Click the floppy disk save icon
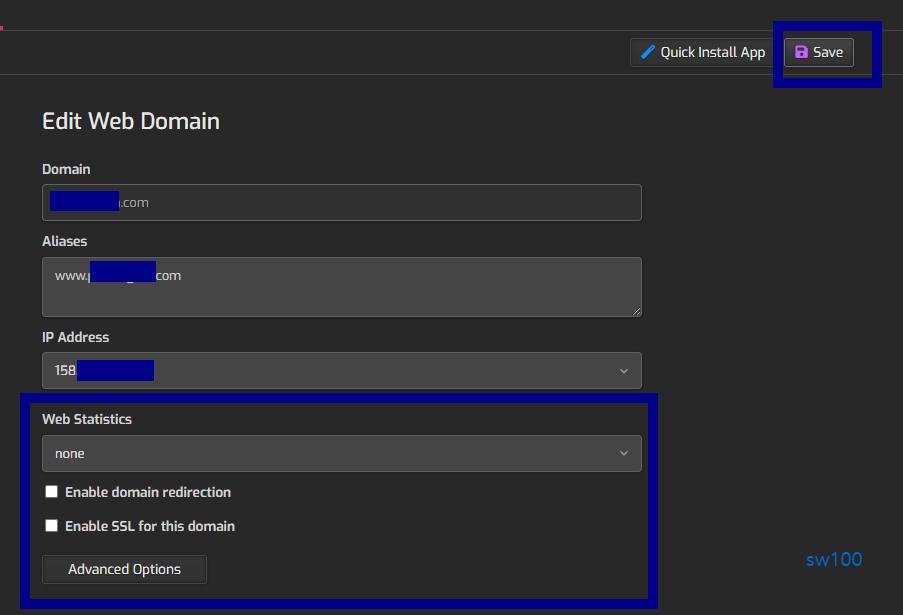 pyautogui.click(x=801, y=52)
